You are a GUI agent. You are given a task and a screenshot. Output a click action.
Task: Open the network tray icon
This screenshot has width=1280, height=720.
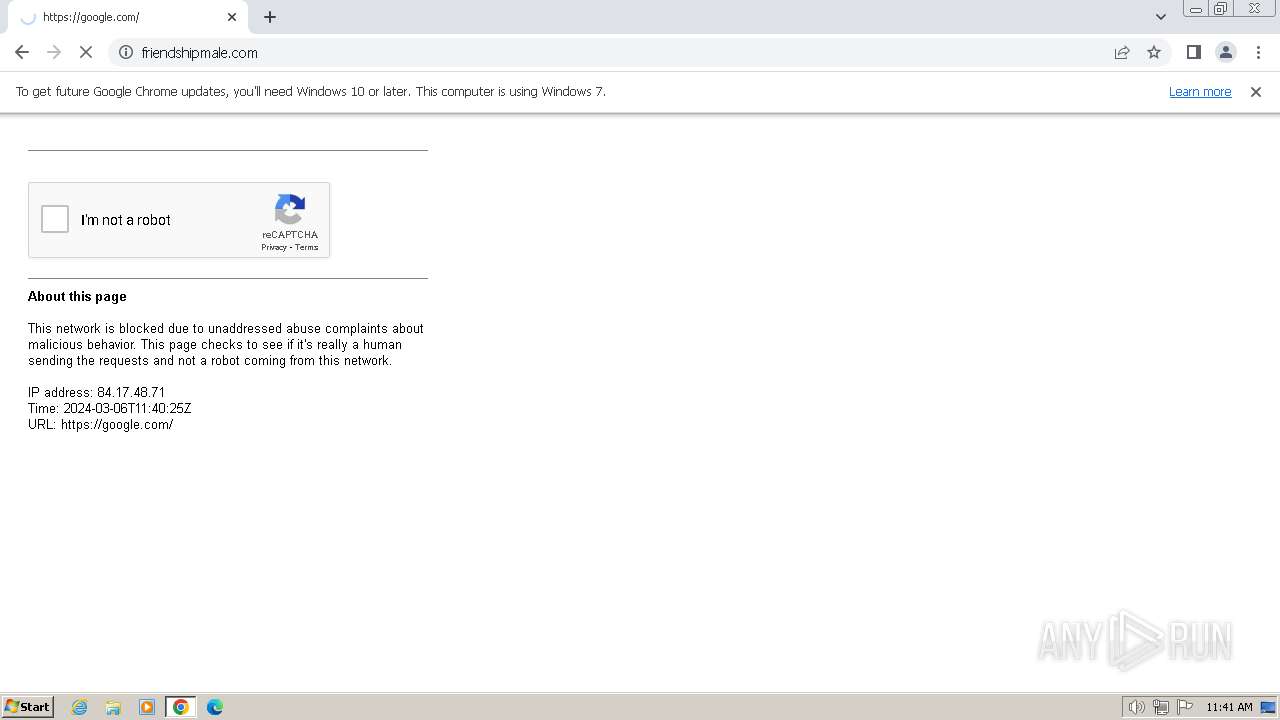(1161, 707)
